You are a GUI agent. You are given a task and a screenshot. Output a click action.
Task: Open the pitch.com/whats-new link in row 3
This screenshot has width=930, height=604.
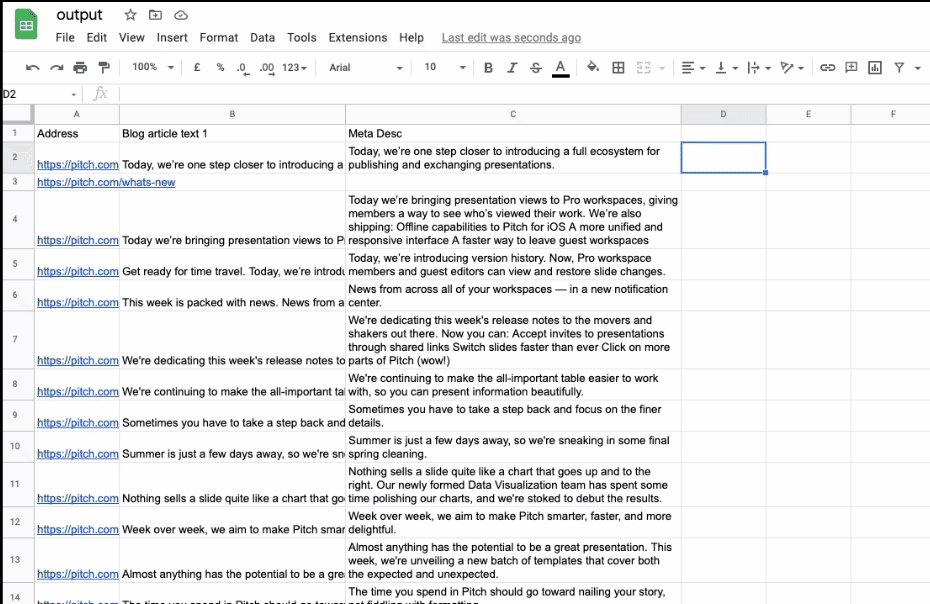tap(106, 182)
